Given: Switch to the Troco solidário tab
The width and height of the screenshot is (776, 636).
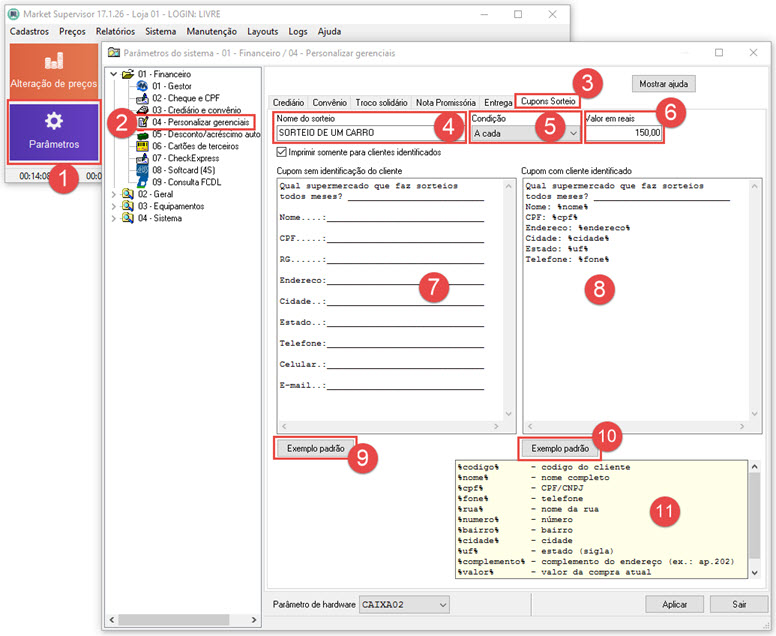Looking at the screenshot, I should (x=381, y=102).
